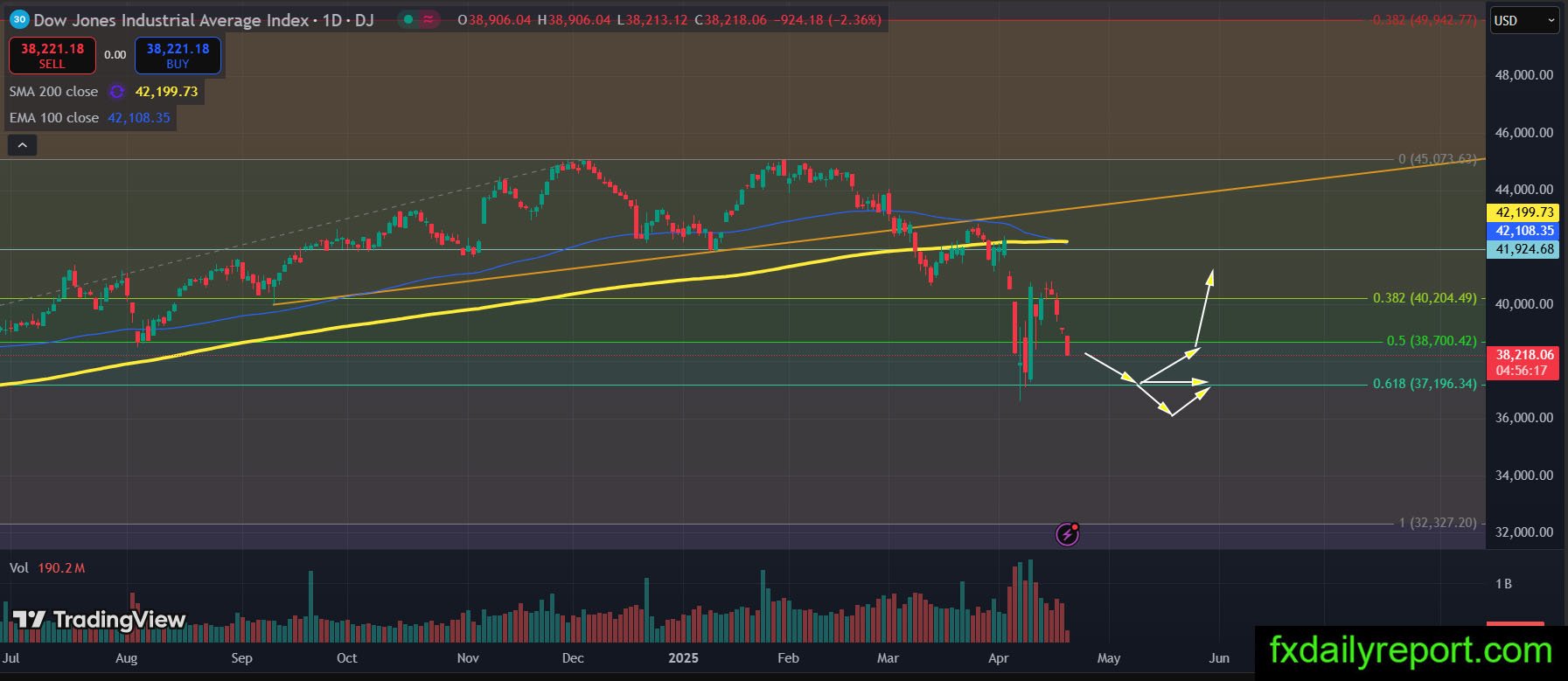Screen dimensions: 1568x681
Task: Click the purple refresh icon beside SMA 200
Action: click(116, 92)
